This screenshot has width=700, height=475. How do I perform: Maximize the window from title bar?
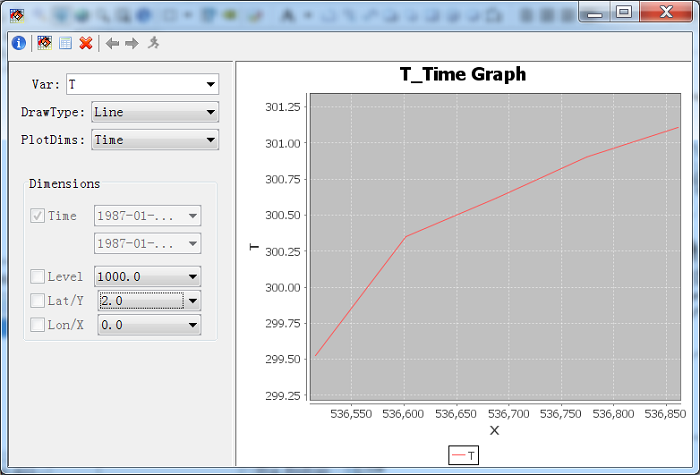(624, 12)
